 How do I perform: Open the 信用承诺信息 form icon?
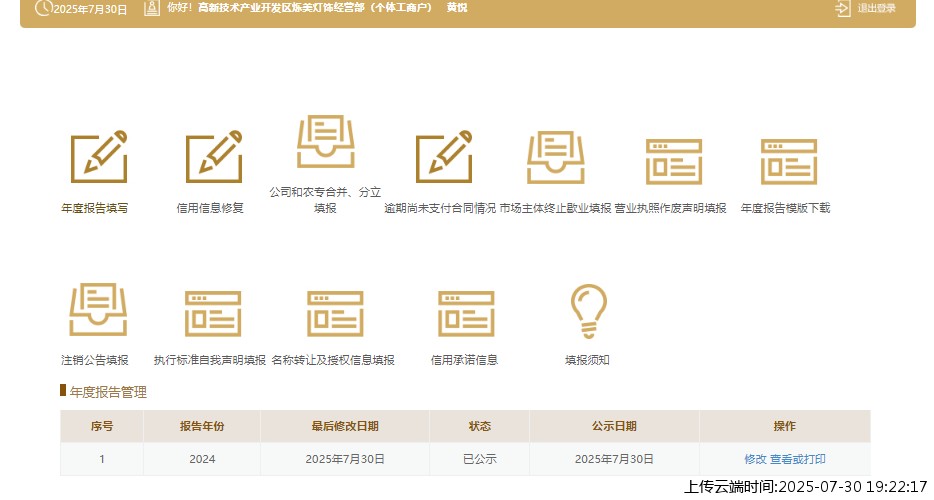[466, 313]
